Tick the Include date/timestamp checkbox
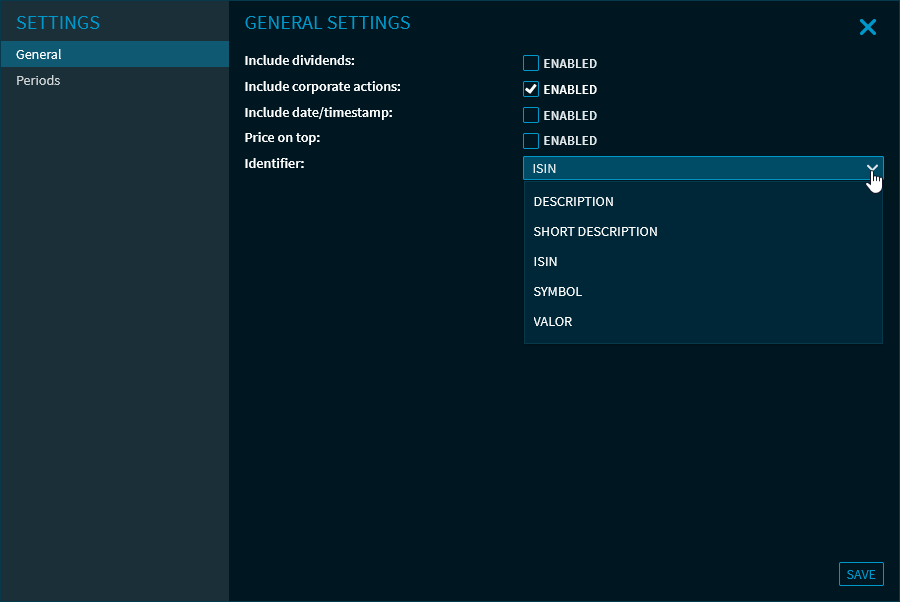900x602 pixels. (531, 115)
